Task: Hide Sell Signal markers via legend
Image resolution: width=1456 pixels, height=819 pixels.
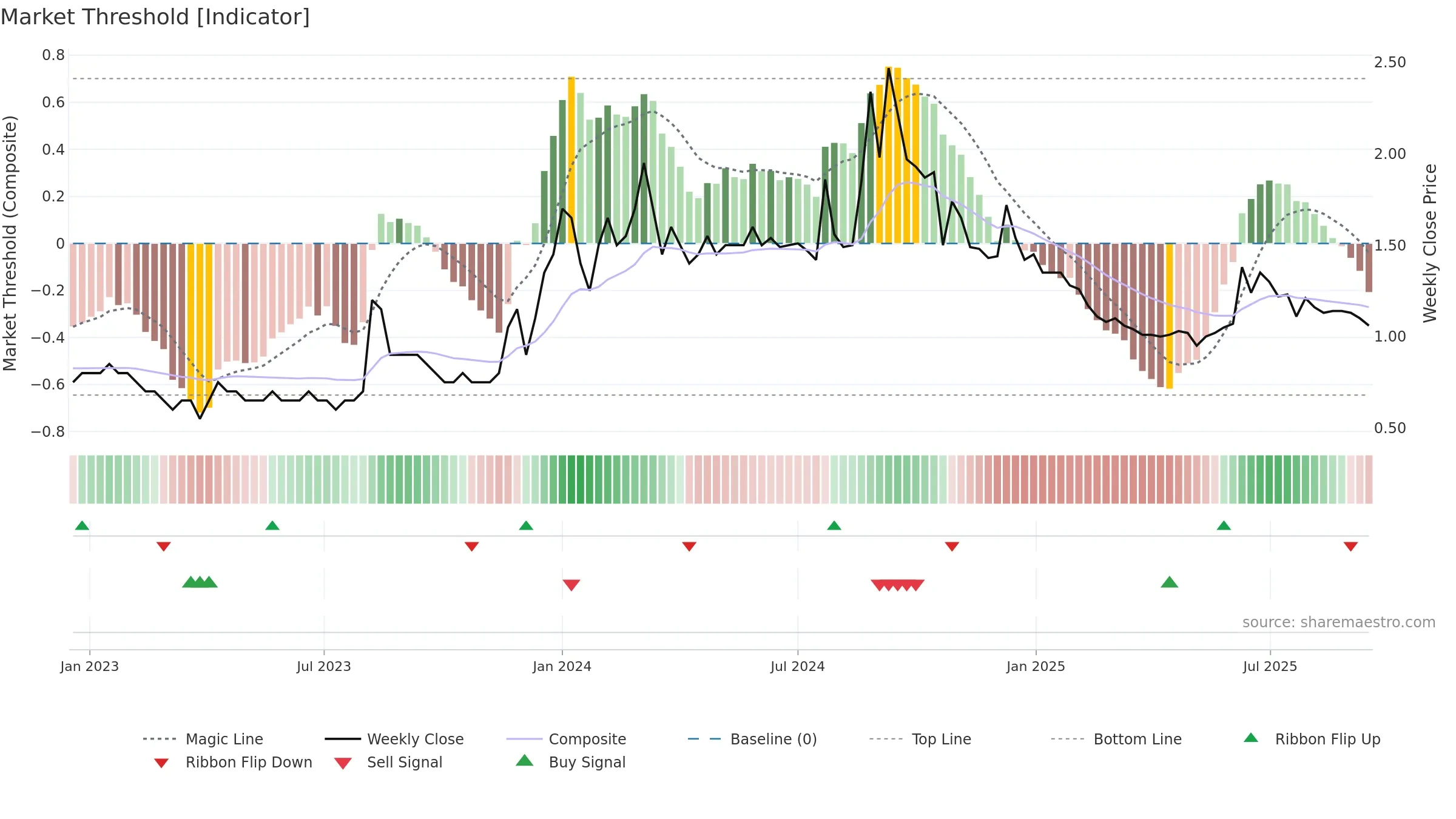Action: (388, 762)
